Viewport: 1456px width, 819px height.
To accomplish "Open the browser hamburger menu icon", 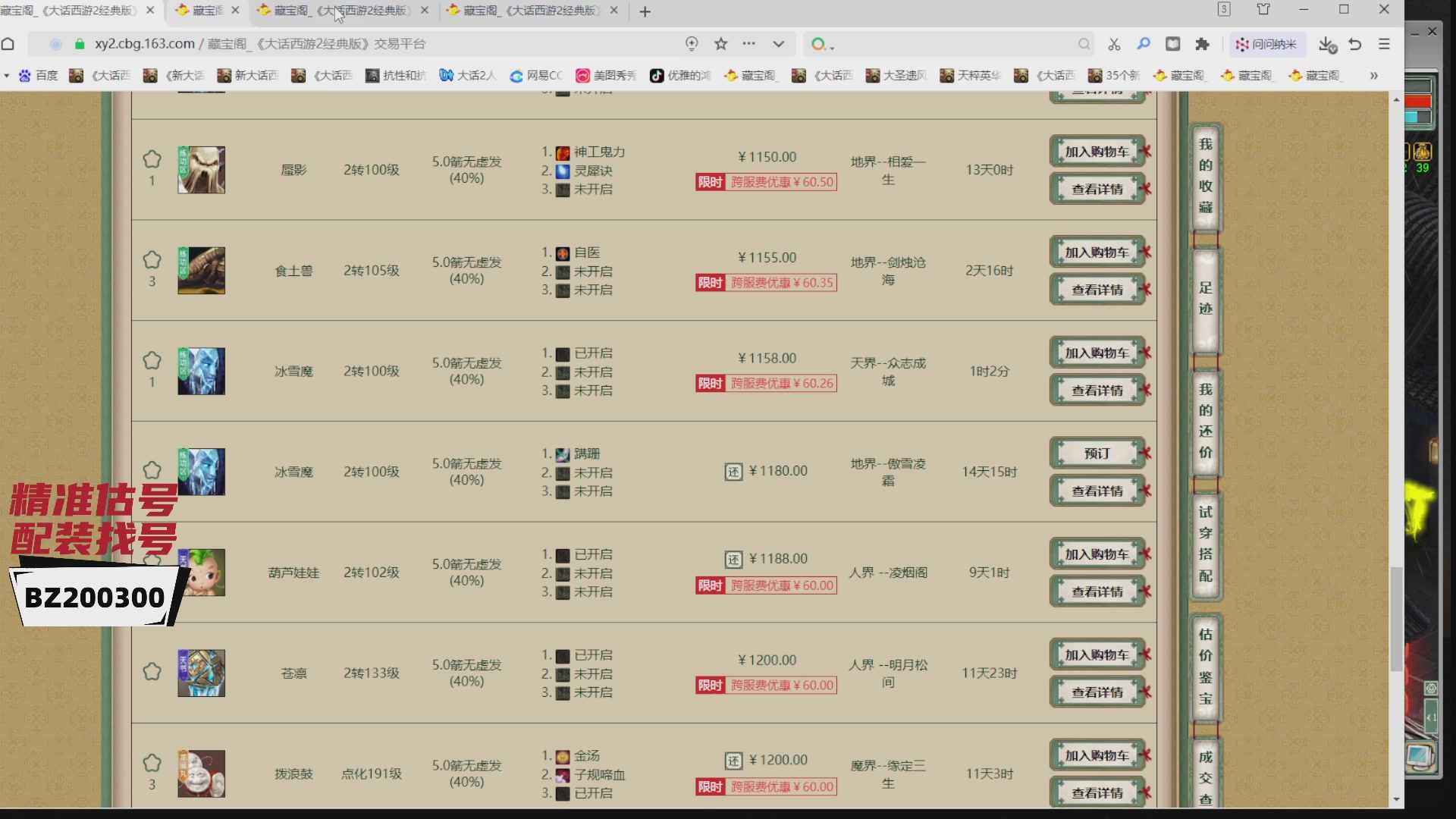I will 1384,44.
